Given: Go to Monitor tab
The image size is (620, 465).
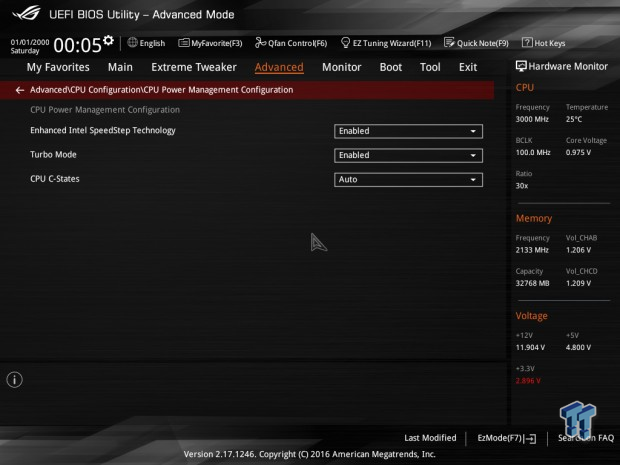Looking at the screenshot, I should 342,67.
